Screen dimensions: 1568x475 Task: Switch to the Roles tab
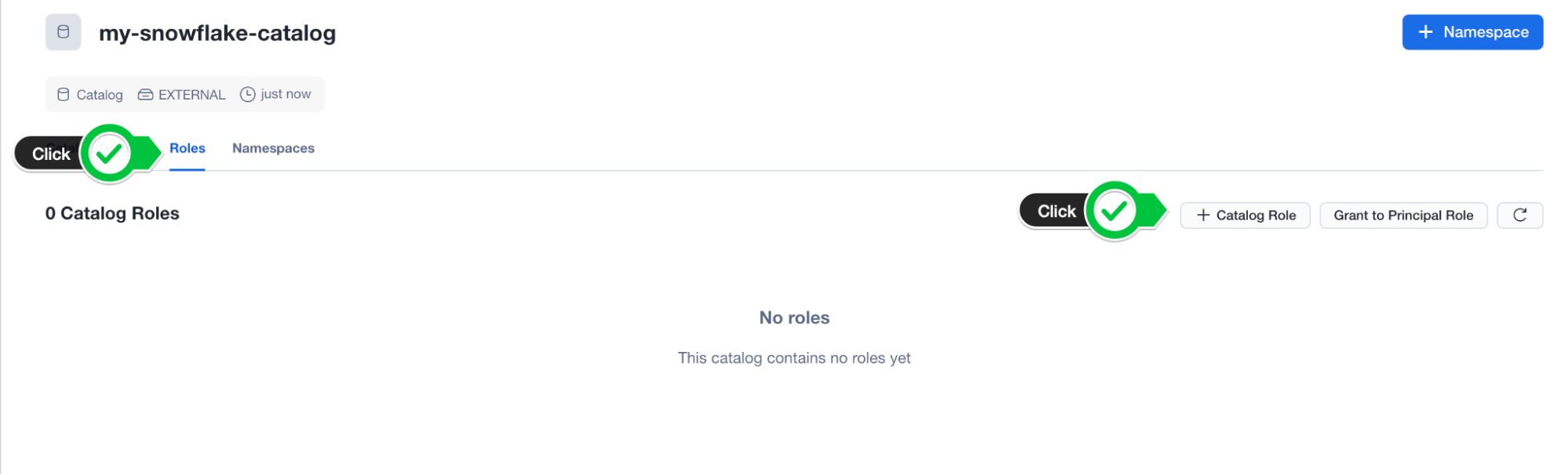point(187,148)
